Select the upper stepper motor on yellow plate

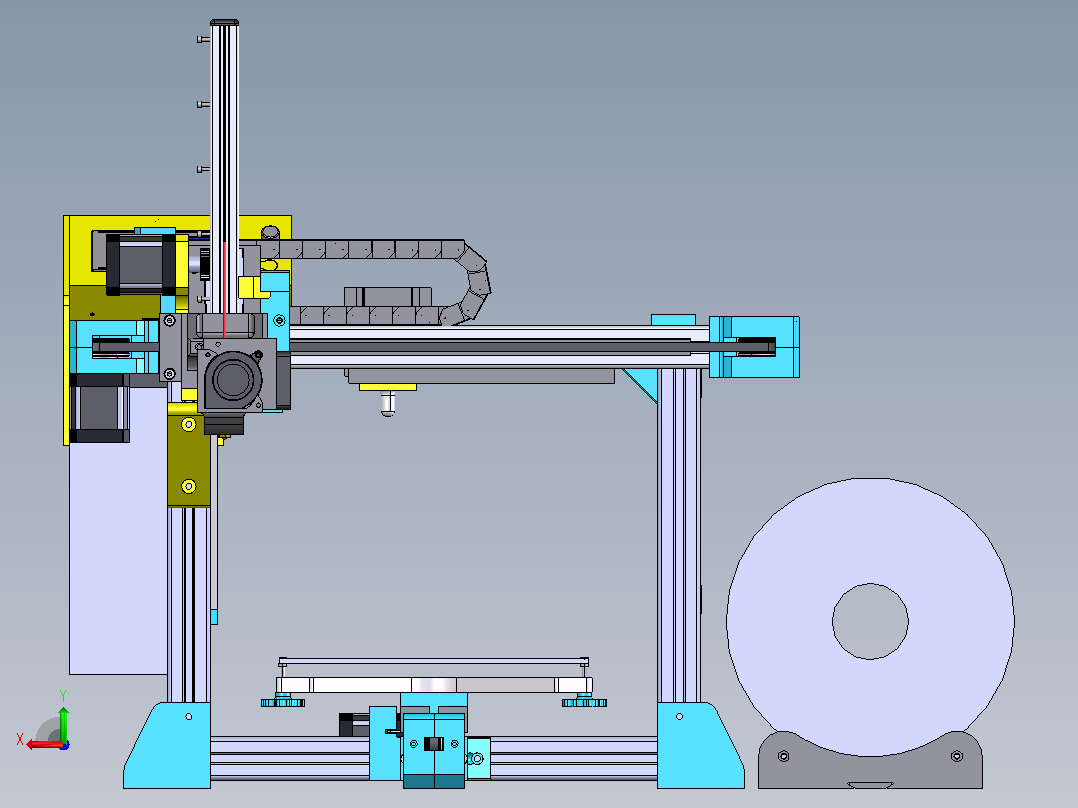[141, 264]
